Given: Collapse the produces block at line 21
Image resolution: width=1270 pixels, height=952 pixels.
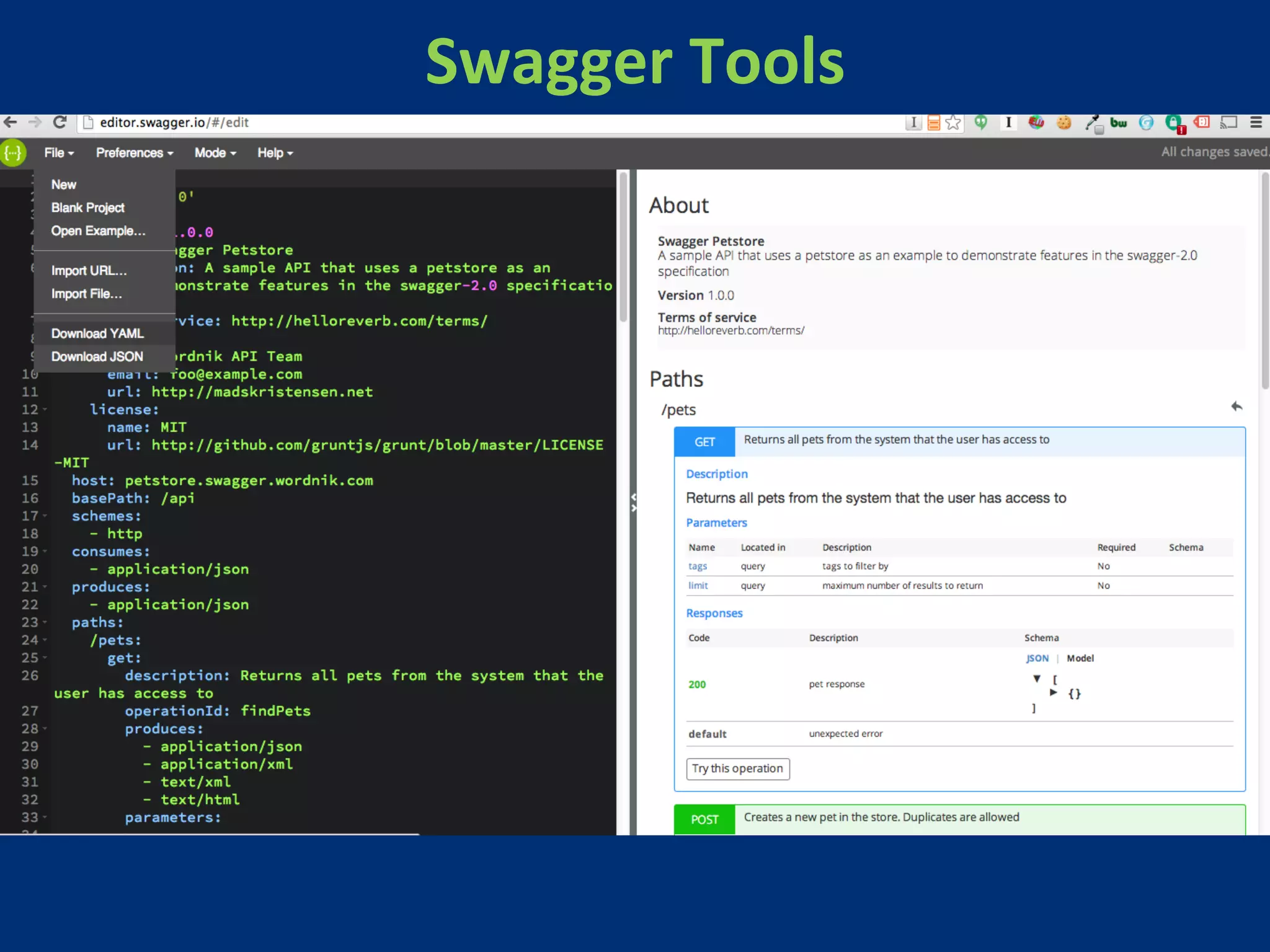Looking at the screenshot, I should (45, 586).
